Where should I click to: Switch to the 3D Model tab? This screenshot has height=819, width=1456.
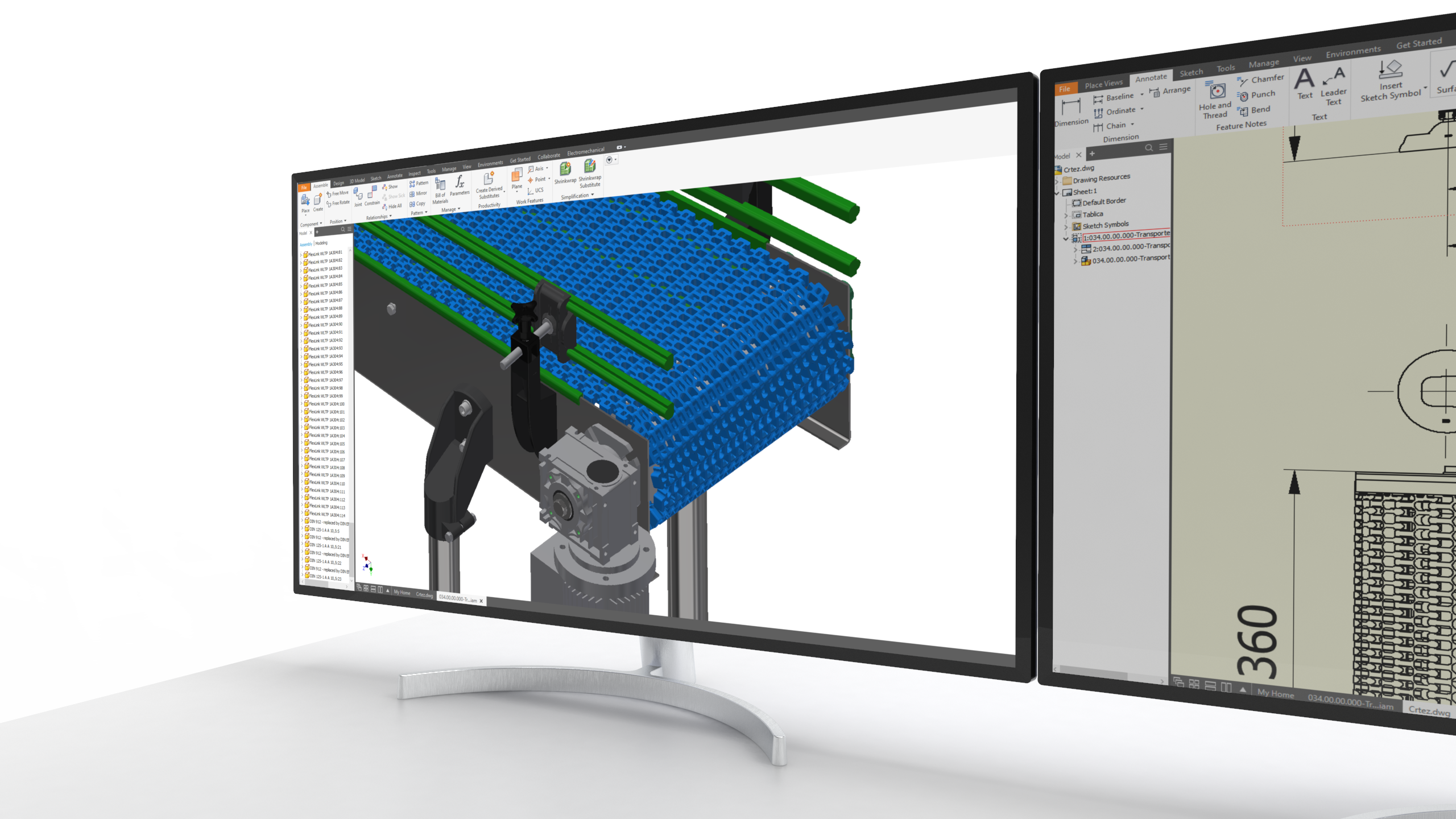pyautogui.click(x=357, y=181)
